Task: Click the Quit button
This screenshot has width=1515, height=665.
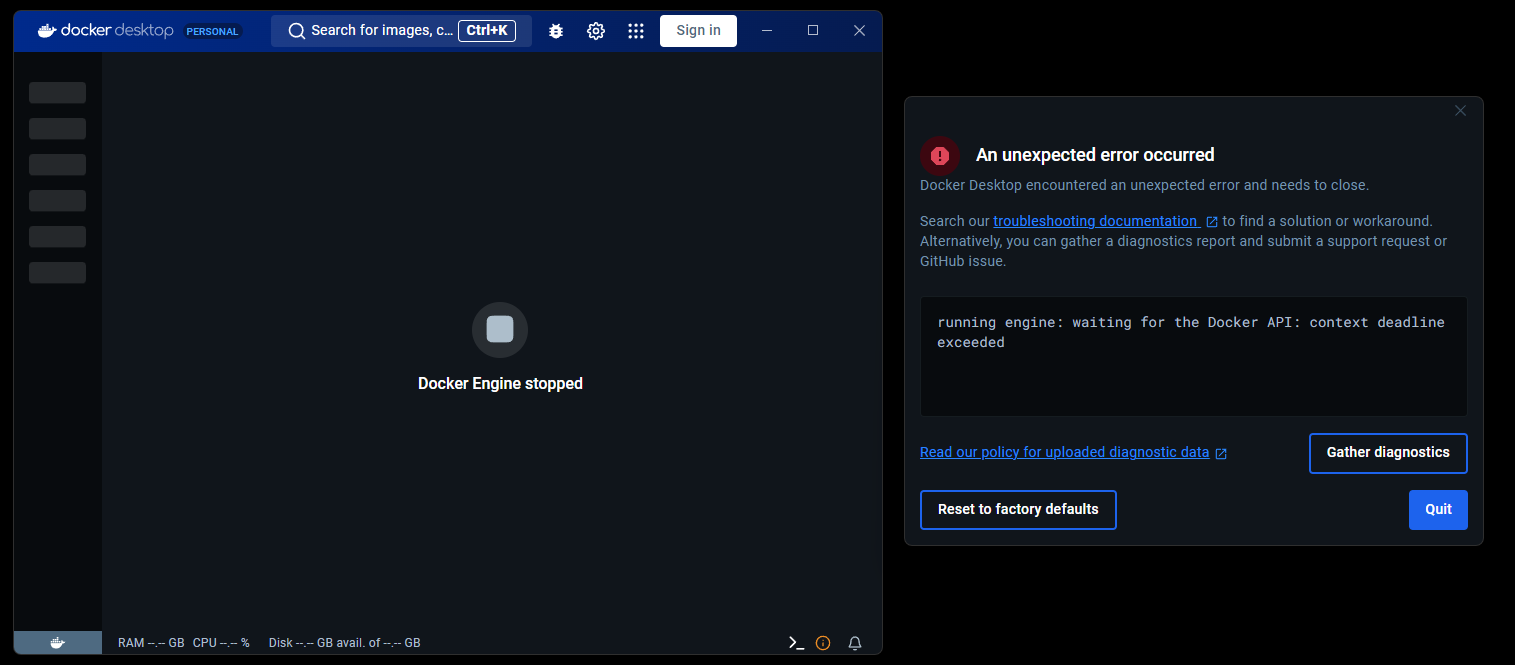Action: [x=1438, y=510]
